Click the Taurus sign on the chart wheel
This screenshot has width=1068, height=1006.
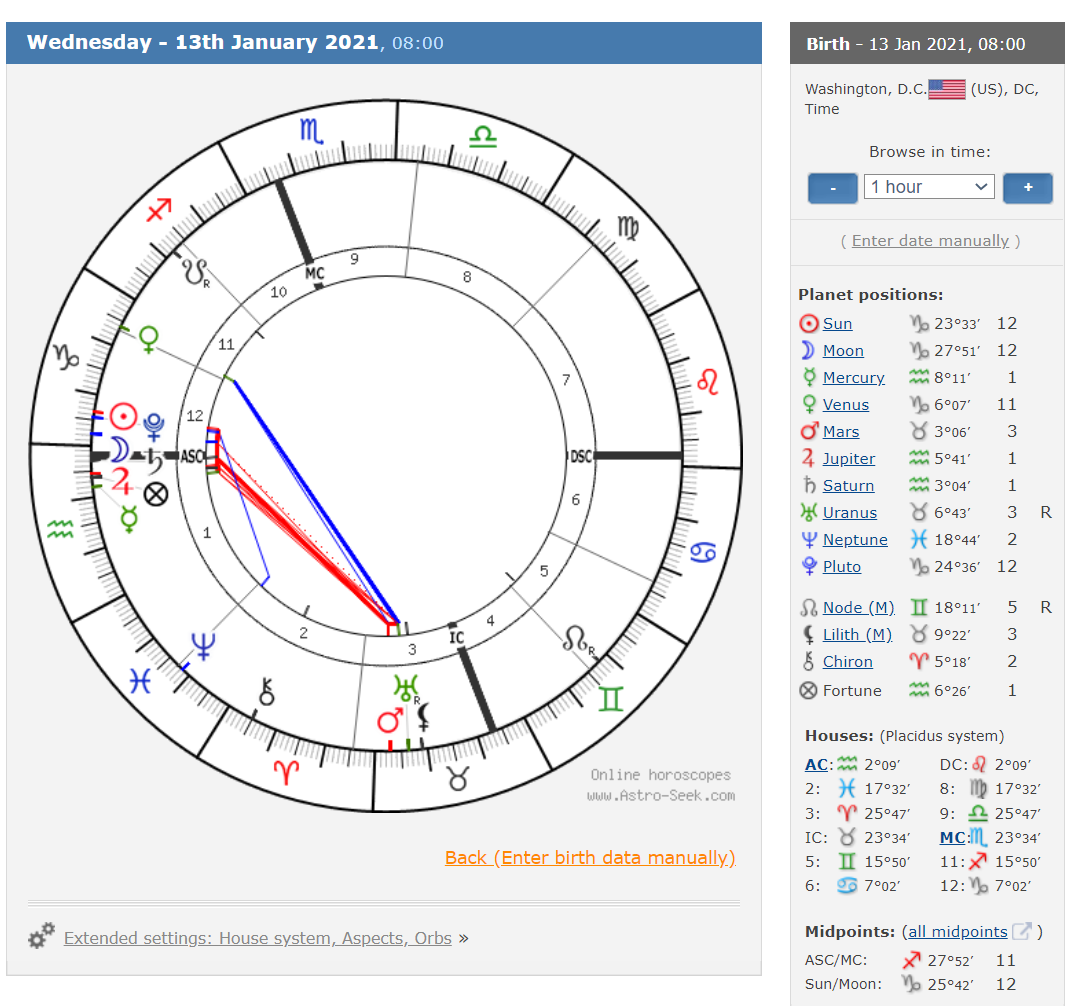458,779
